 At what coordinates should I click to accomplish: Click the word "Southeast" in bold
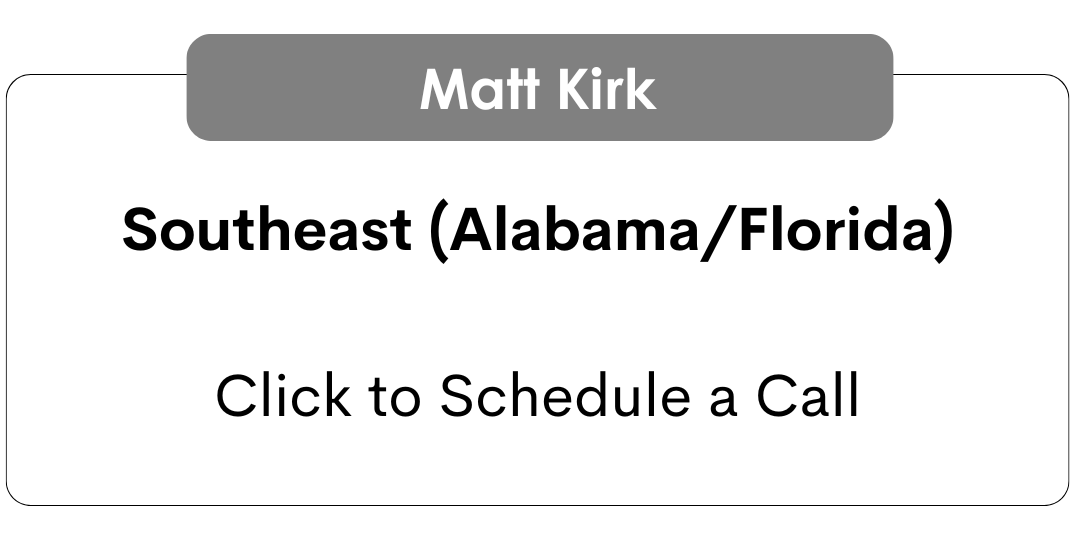[266, 230]
